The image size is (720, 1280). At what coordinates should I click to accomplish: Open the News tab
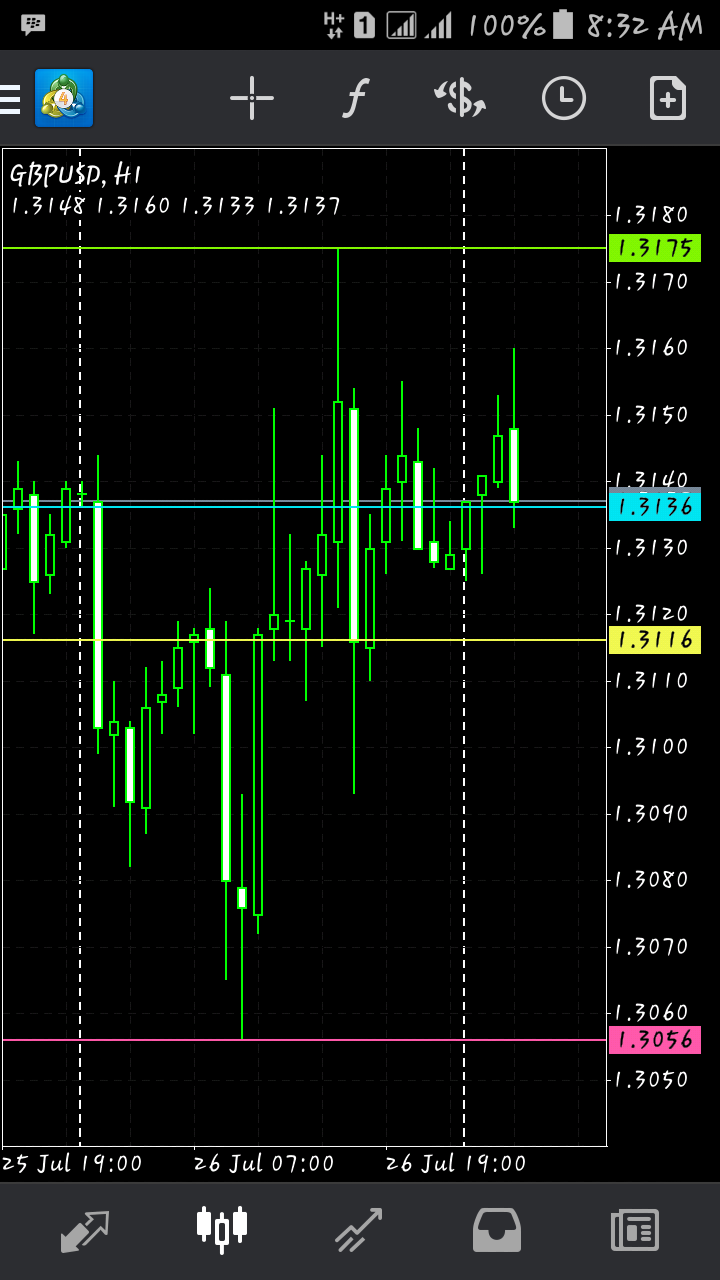tap(635, 1230)
